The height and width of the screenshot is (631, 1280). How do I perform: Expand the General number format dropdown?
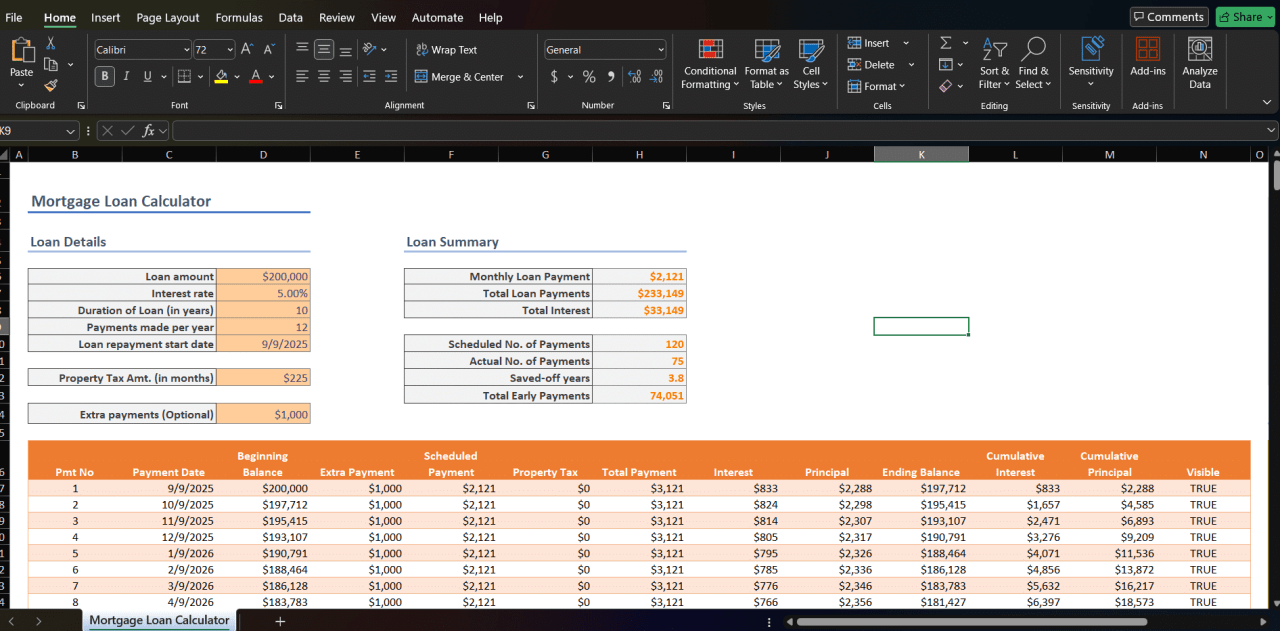(x=661, y=49)
